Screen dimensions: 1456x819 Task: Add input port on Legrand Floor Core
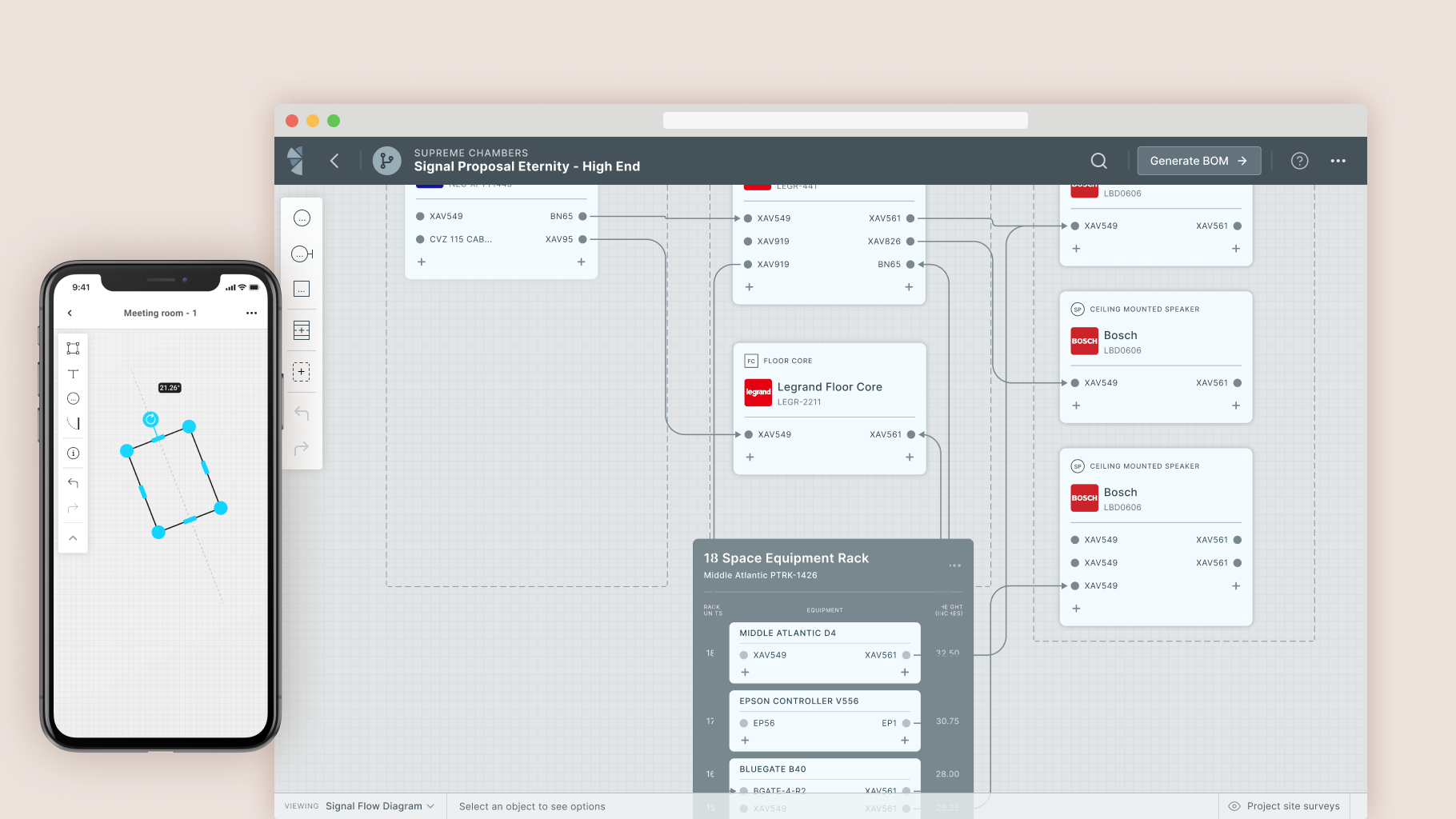tap(750, 457)
